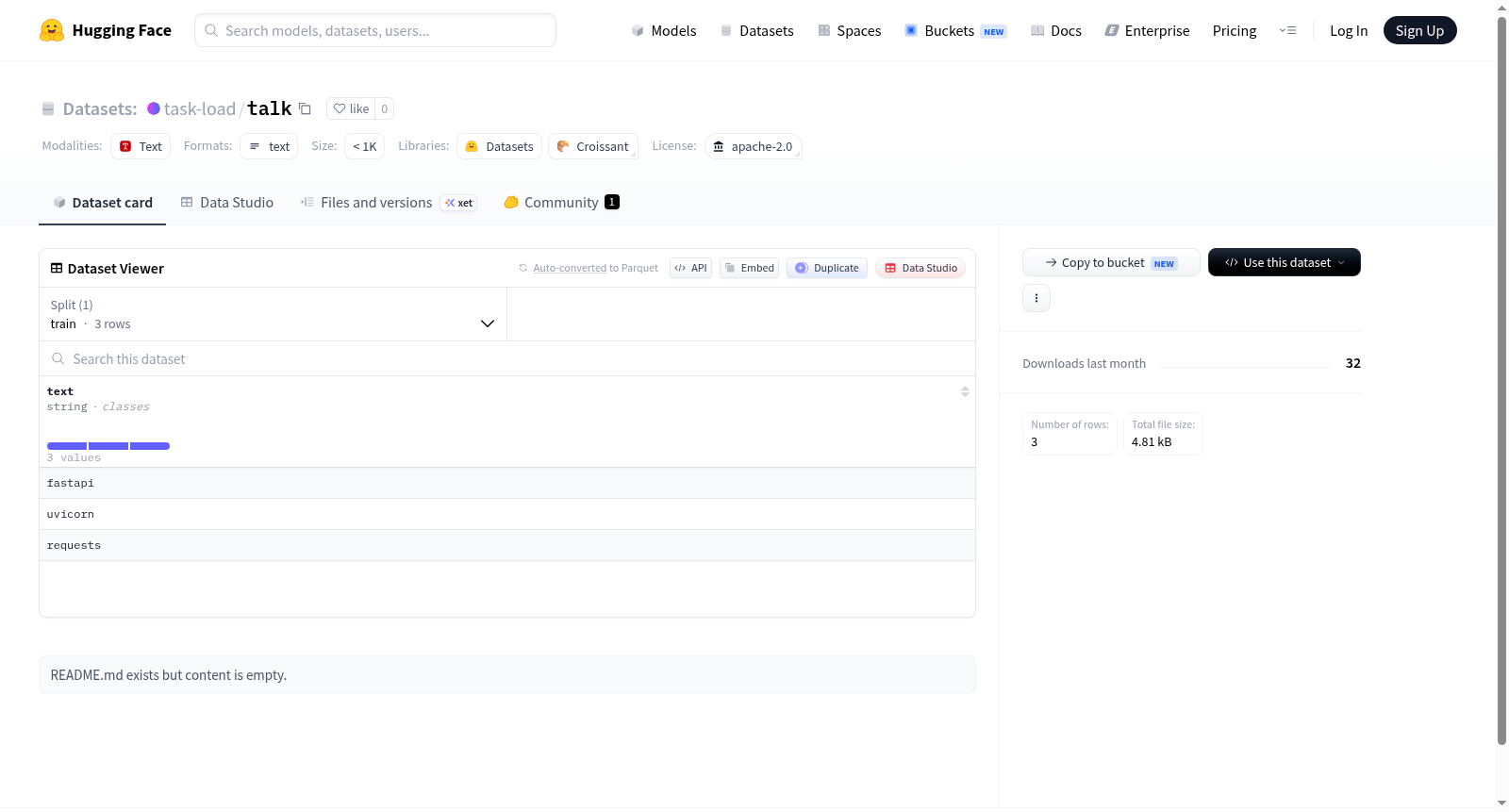This screenshot has width=1509, height=812.
Task: Click the search magnifier in the dataset viewer
Action: (58, 358)
